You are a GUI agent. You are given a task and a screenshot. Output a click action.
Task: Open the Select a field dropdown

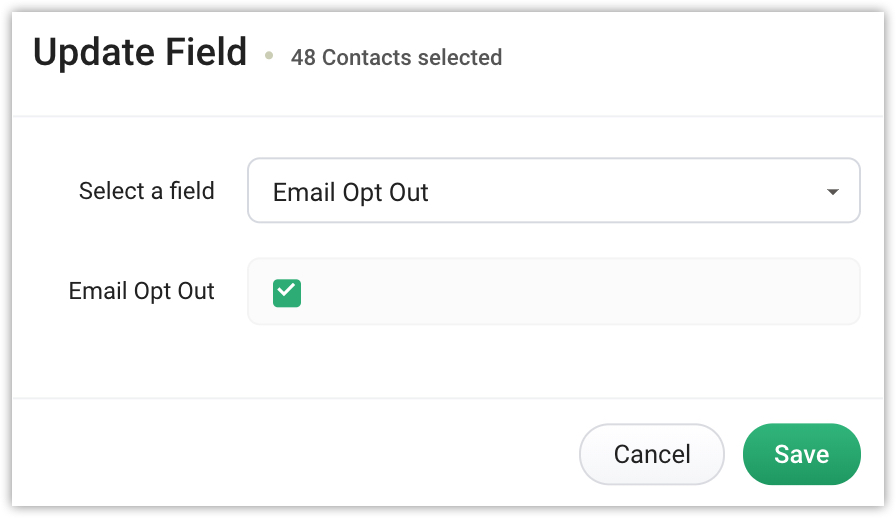click(x=554, y=190)
